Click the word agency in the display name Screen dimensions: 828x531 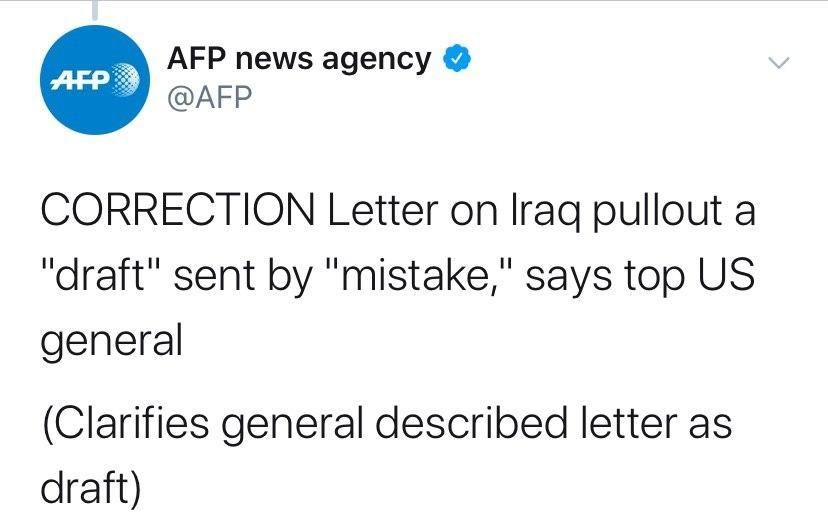(x=376, y=60)
